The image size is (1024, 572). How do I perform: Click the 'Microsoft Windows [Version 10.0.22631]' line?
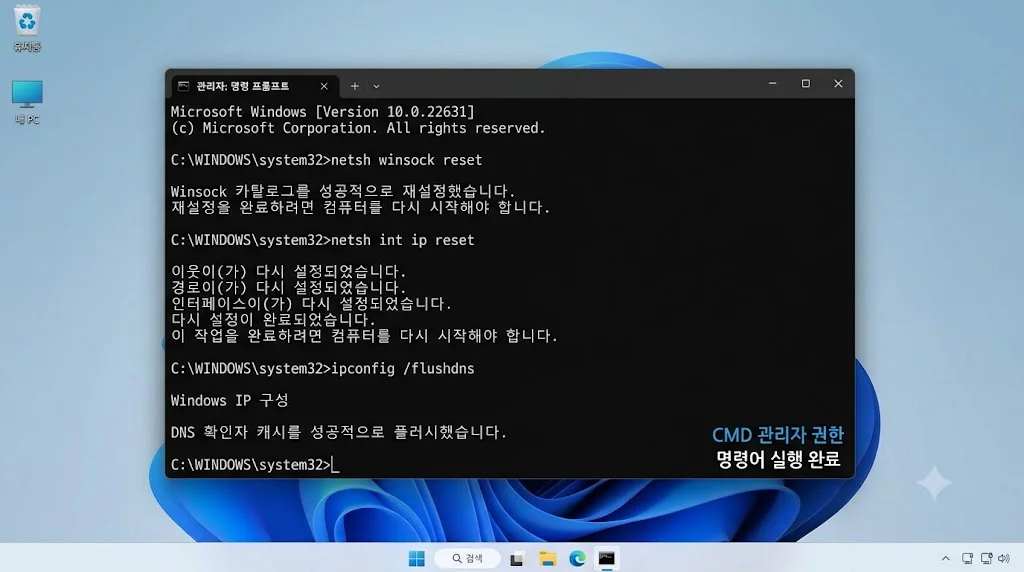(323, 112)
